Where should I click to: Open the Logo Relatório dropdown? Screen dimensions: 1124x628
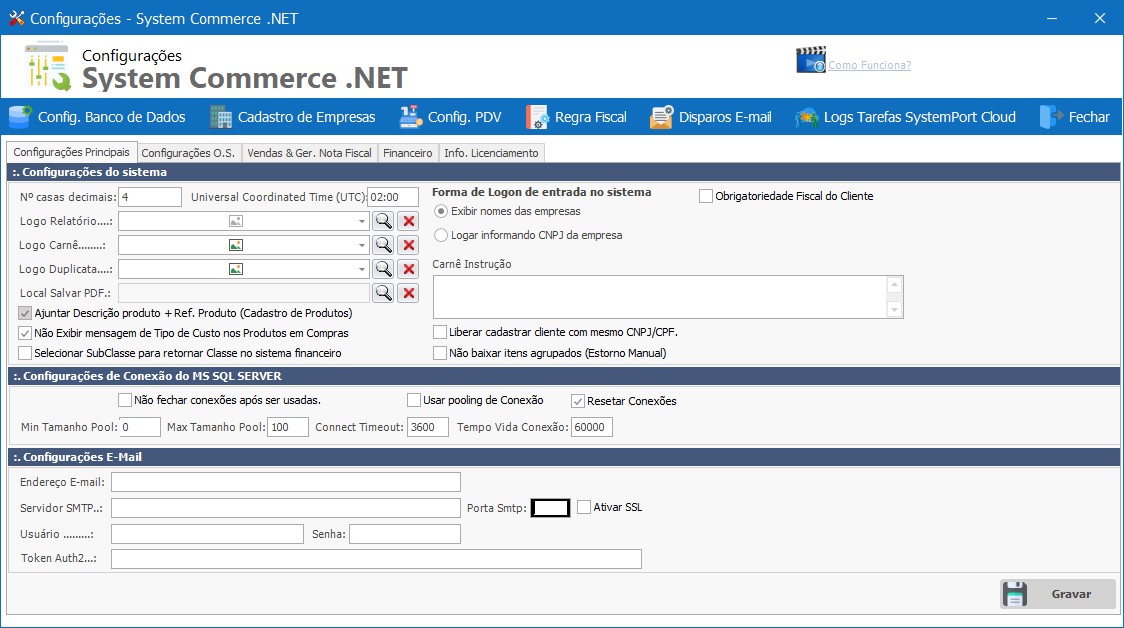[x=364, y=220]
